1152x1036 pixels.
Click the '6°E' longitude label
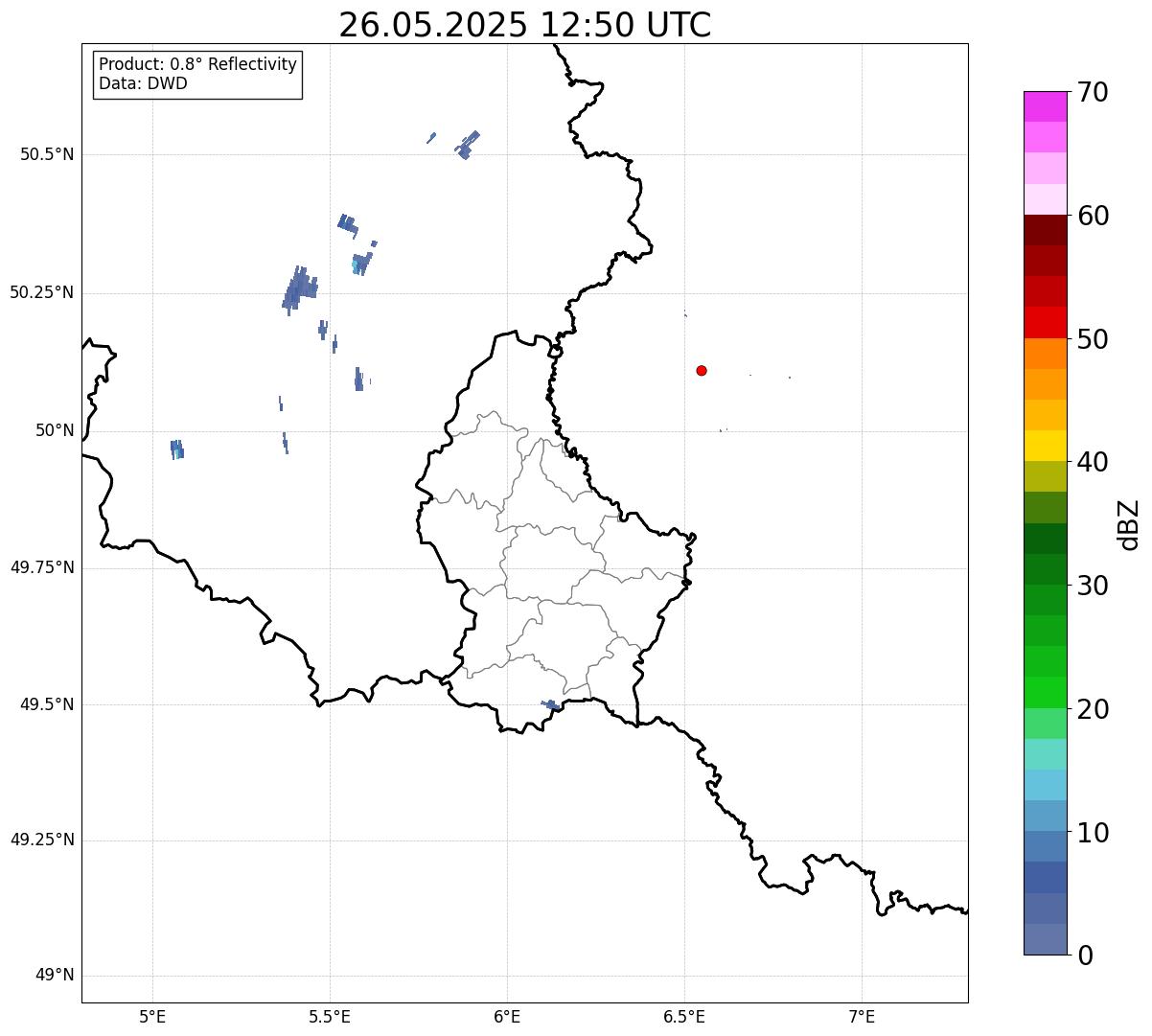(507, 1016)
